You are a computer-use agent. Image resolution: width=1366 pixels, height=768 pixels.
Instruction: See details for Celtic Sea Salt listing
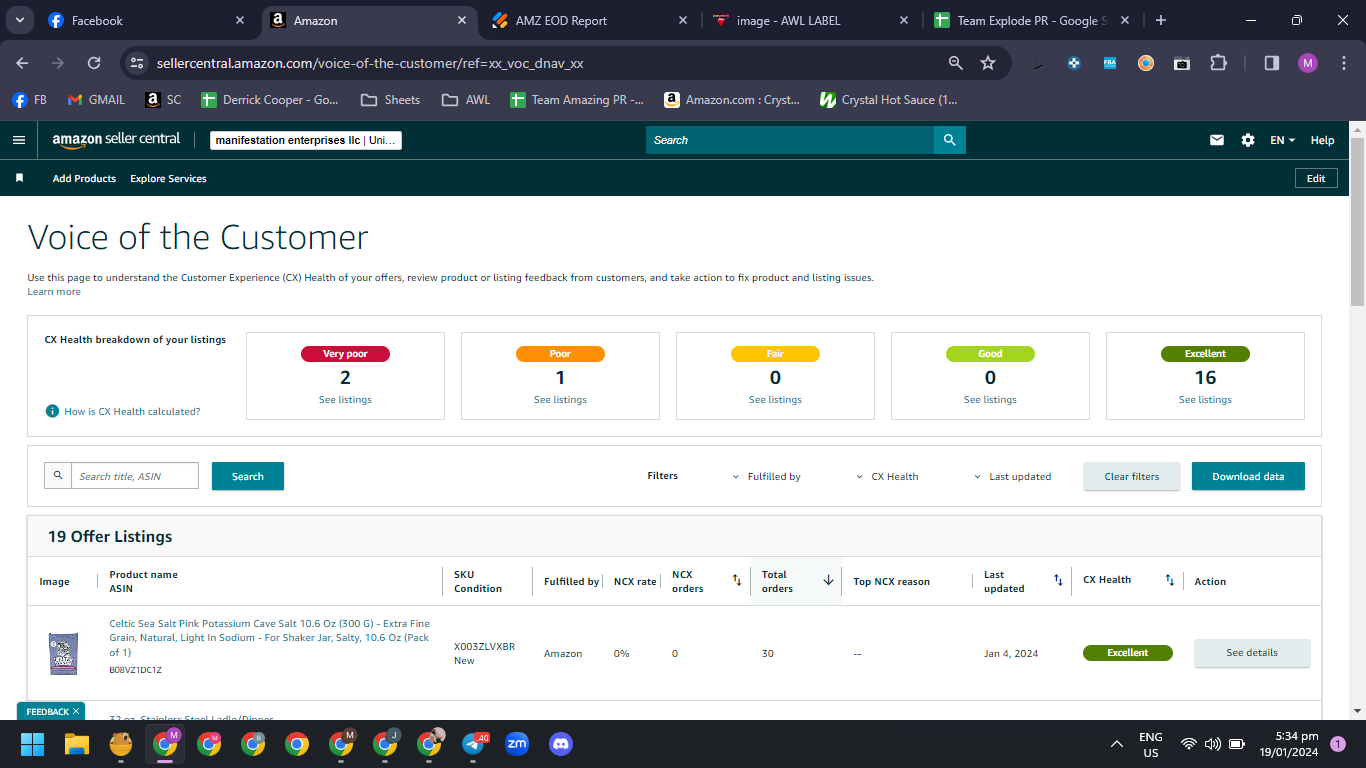point(1252,653)
